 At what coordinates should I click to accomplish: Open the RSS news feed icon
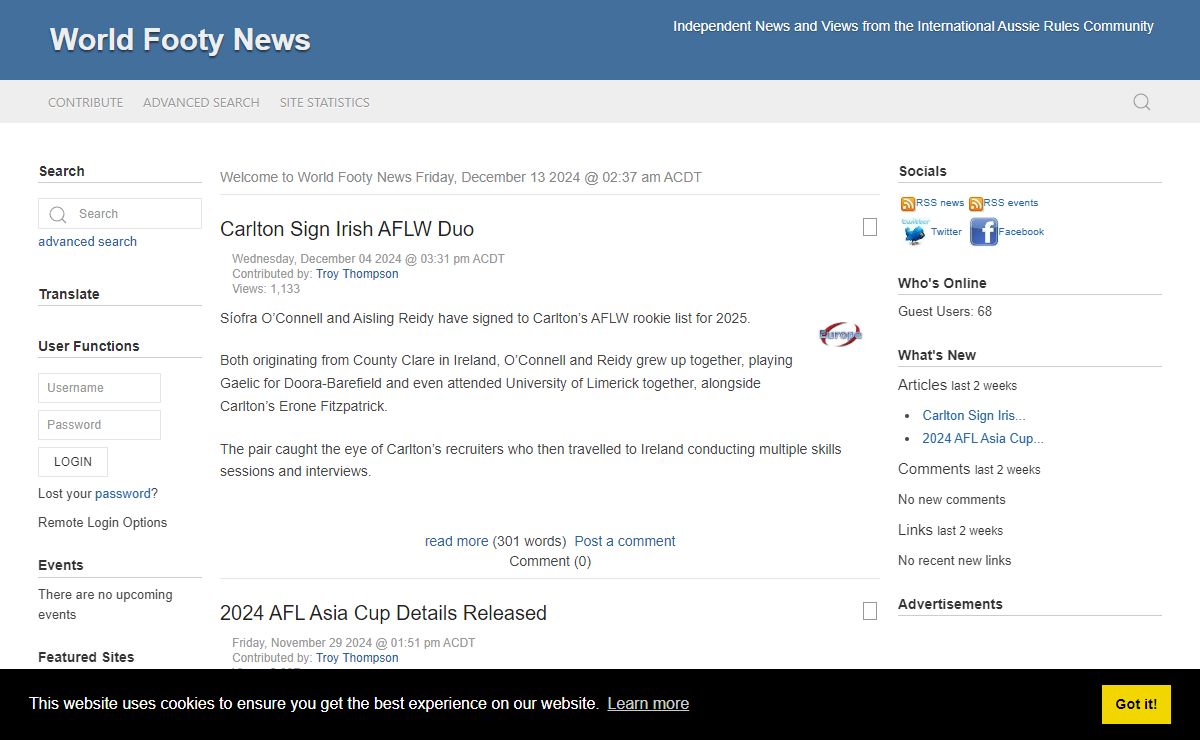pos(908,203)
